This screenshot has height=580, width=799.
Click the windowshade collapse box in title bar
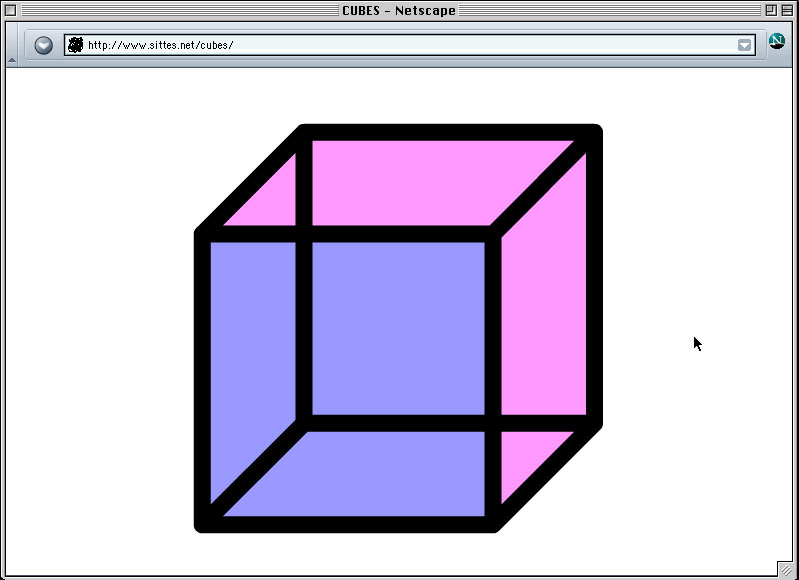click(x=787, y=10)
